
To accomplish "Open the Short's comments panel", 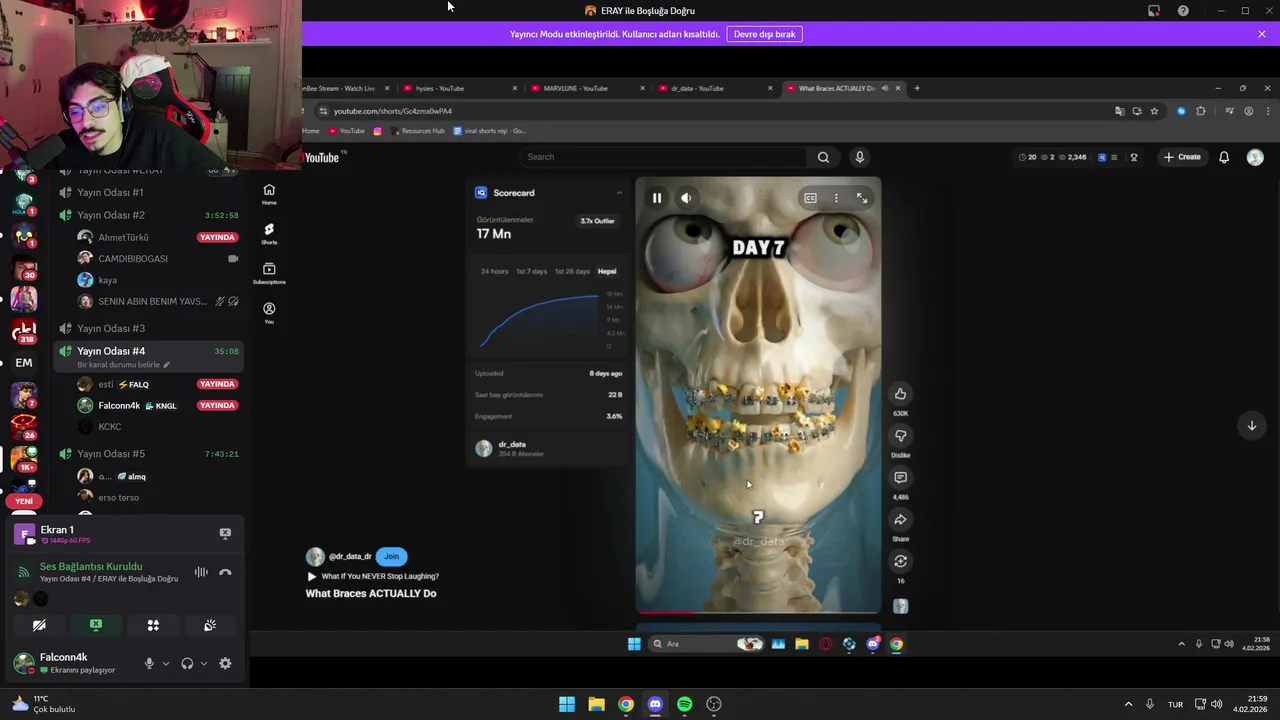I will click(900, 478).
